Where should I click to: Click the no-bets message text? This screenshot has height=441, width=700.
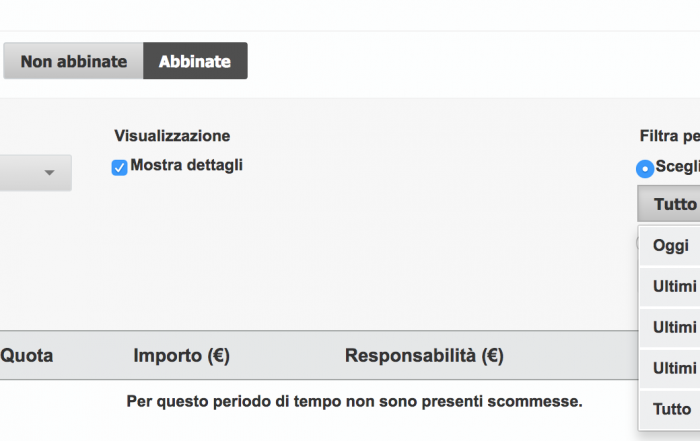(x=354, y=401)
